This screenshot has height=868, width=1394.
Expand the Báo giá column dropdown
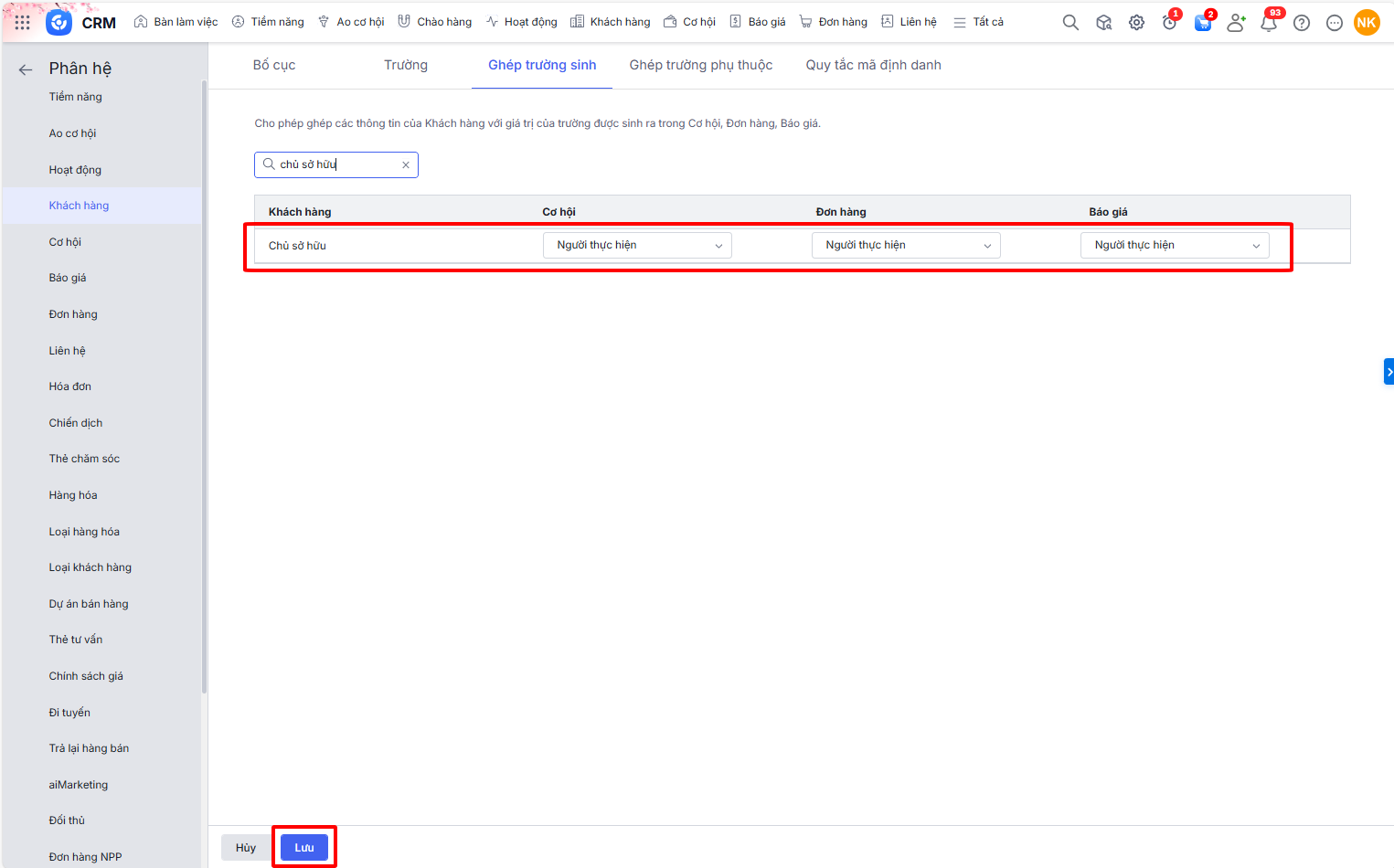tap(1175, 246)
